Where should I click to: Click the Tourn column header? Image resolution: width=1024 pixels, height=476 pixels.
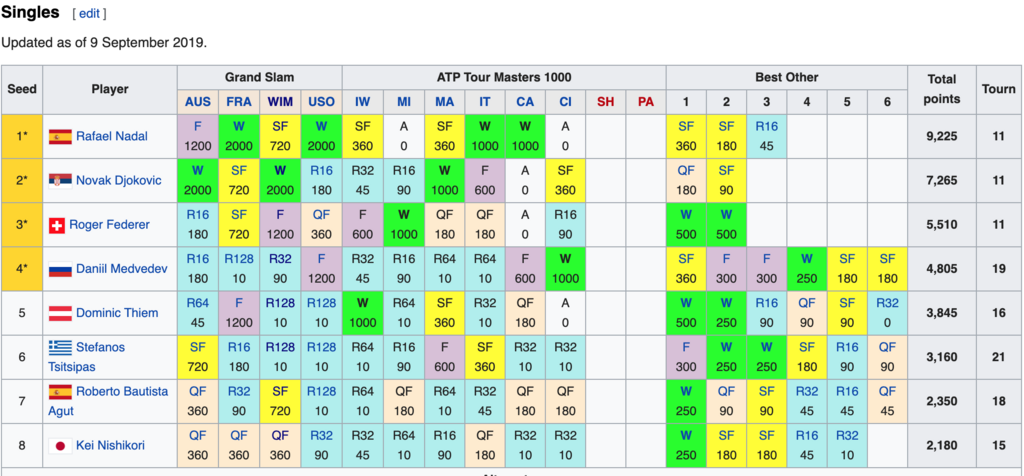(999, 89)
